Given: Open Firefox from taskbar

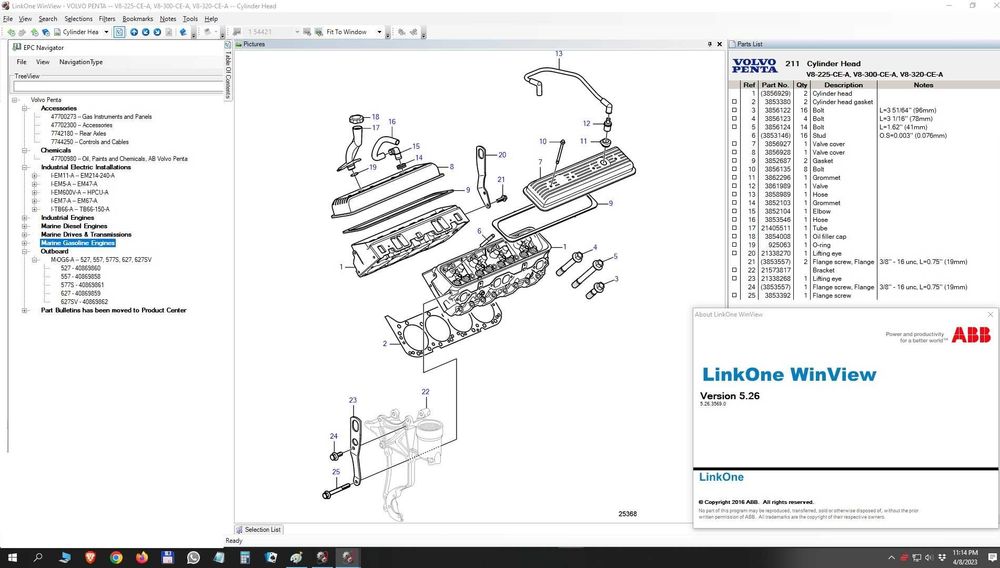Looking at the screenshot, I should click(142, 557).
